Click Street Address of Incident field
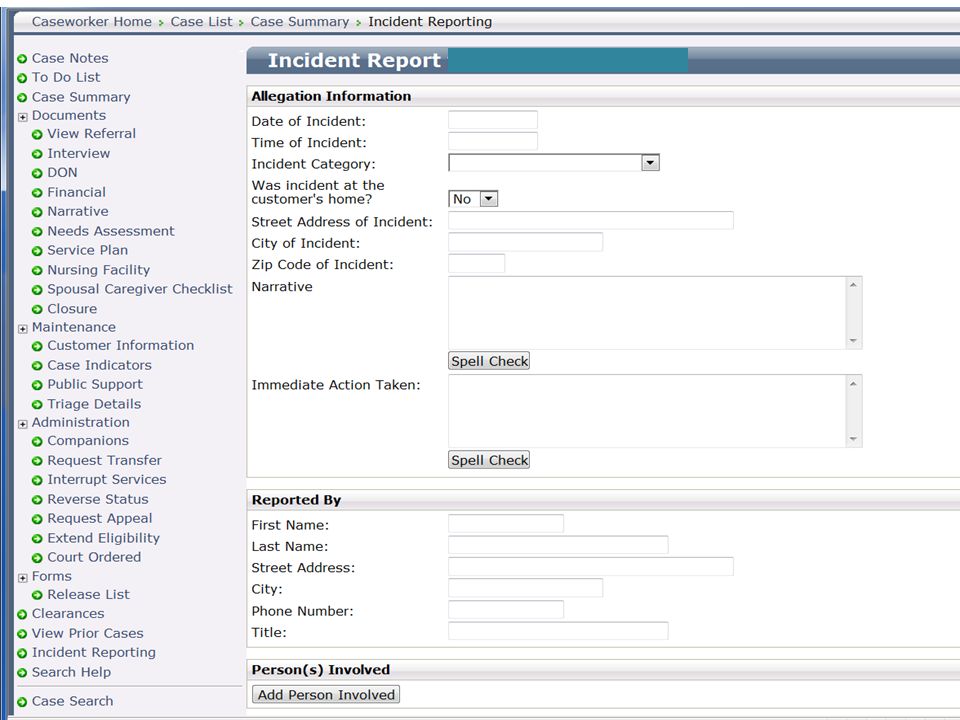The width and height of the screenshot is (960, 720). [x=591, y=220]
